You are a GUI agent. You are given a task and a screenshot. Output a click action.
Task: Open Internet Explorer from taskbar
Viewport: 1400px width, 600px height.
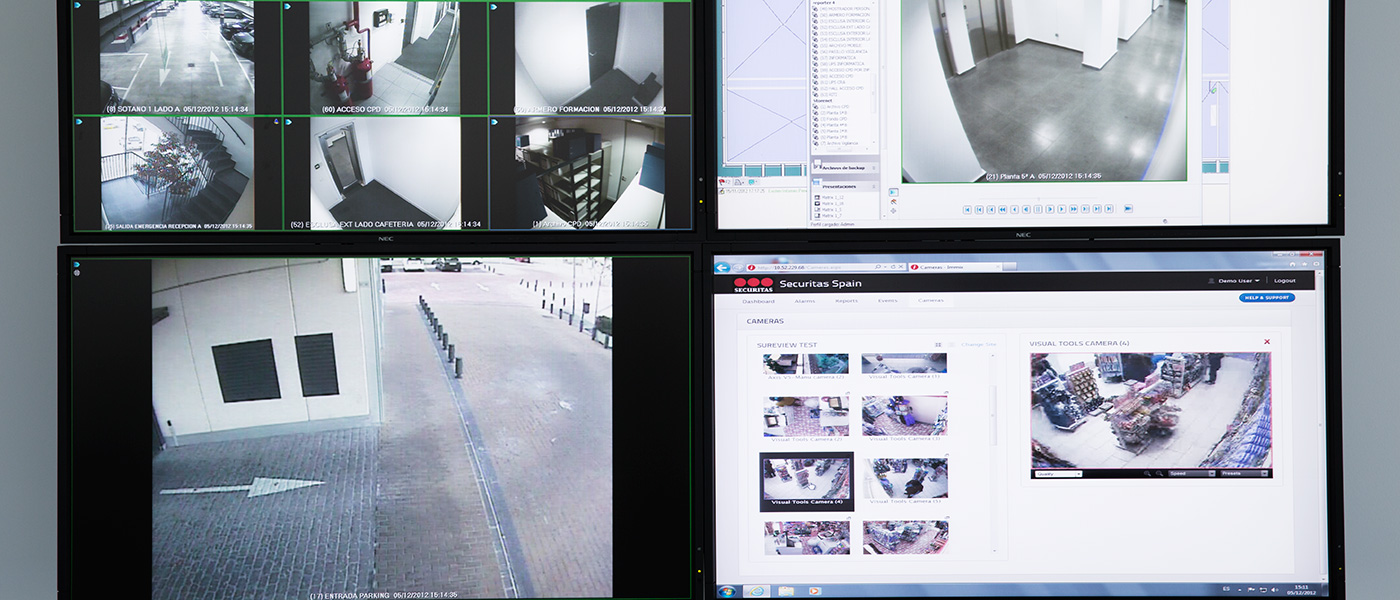(x=757, y=591)
